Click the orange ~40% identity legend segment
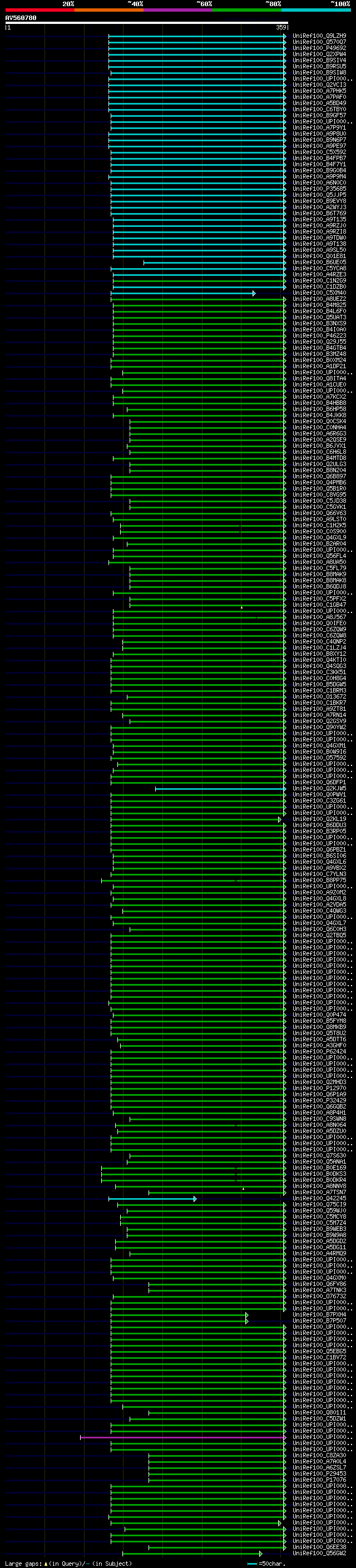The width and height of the screenshot is (356, 1568). 109,10
